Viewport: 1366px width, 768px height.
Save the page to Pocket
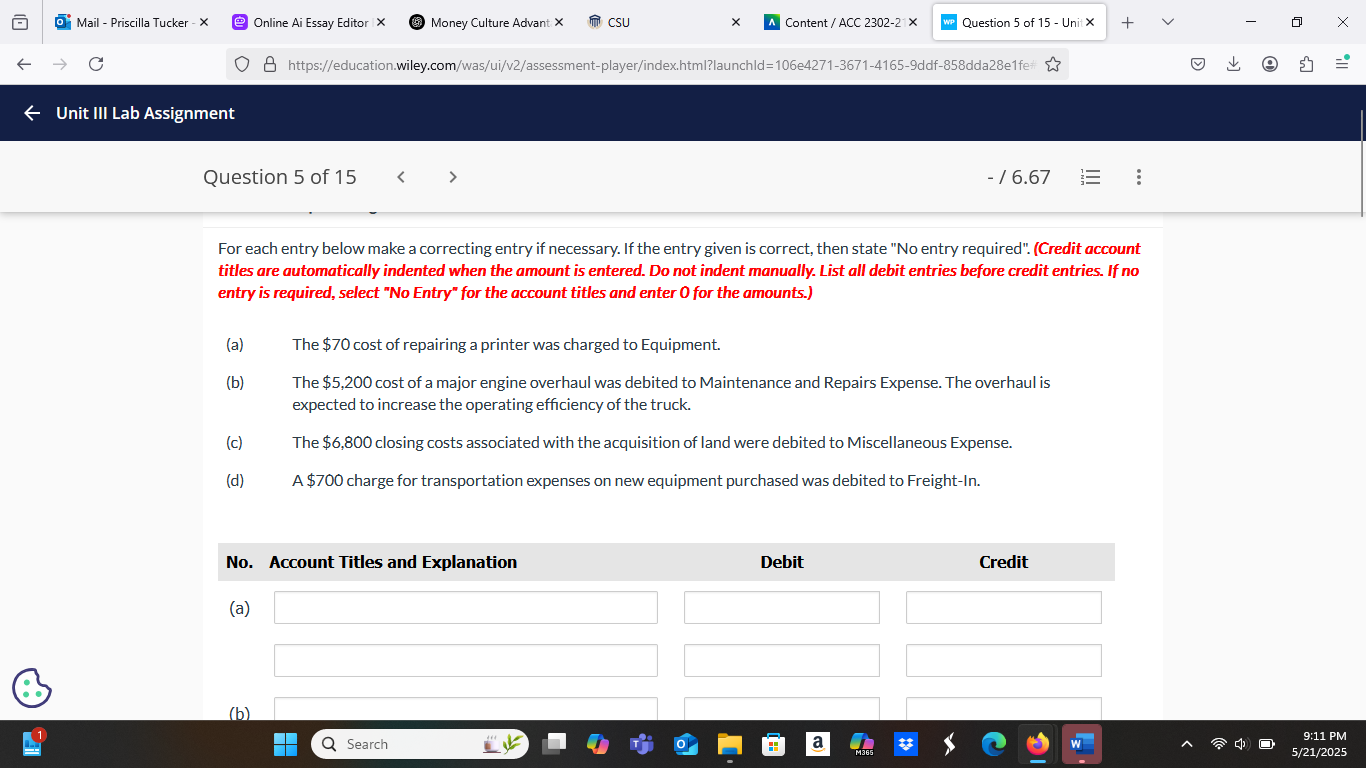click(1196, 63)
